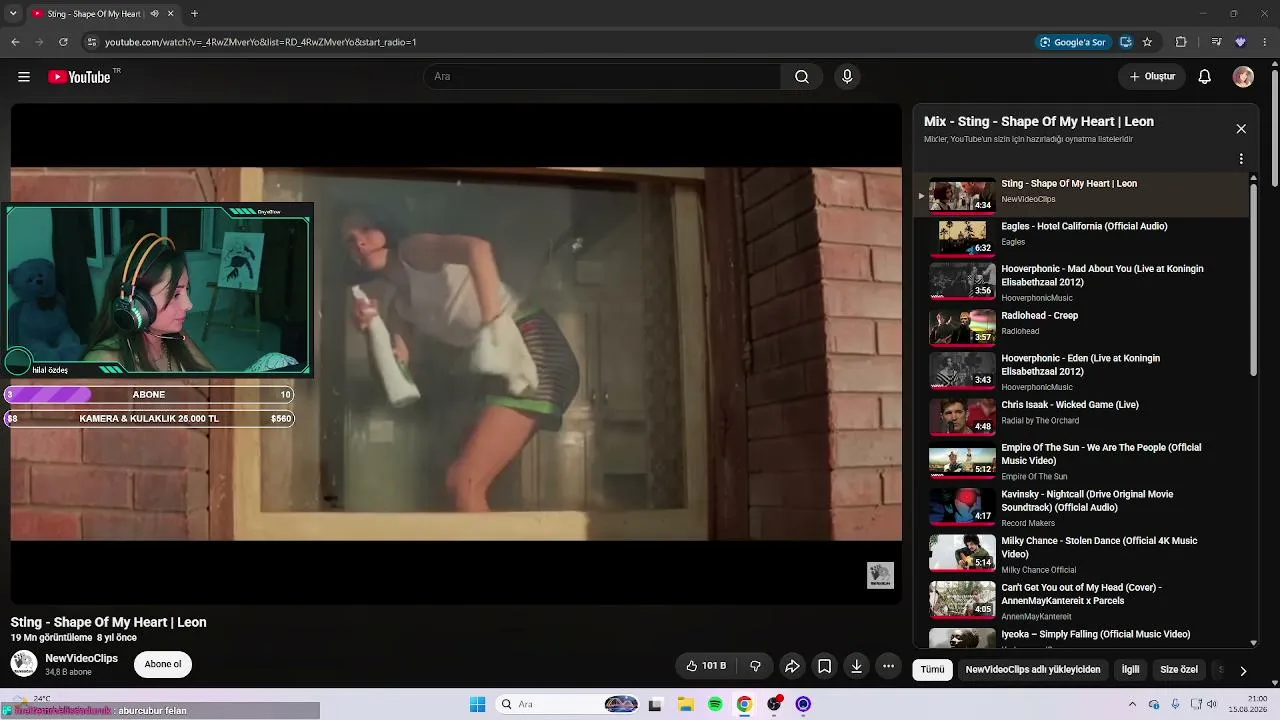Open the Windows Start menu

pos(478,705)
